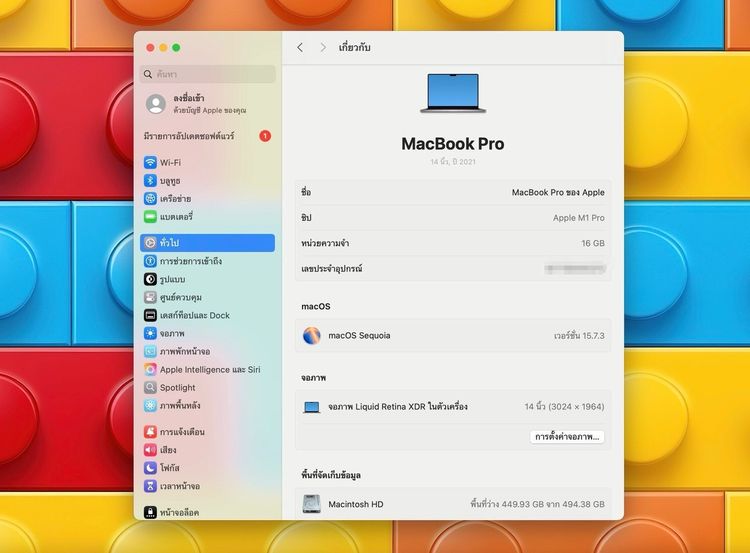This screenshot has width=750, height=553.
Task: Click the name value MacBook Pro ของ Apple
Action: tap(558, 192)
